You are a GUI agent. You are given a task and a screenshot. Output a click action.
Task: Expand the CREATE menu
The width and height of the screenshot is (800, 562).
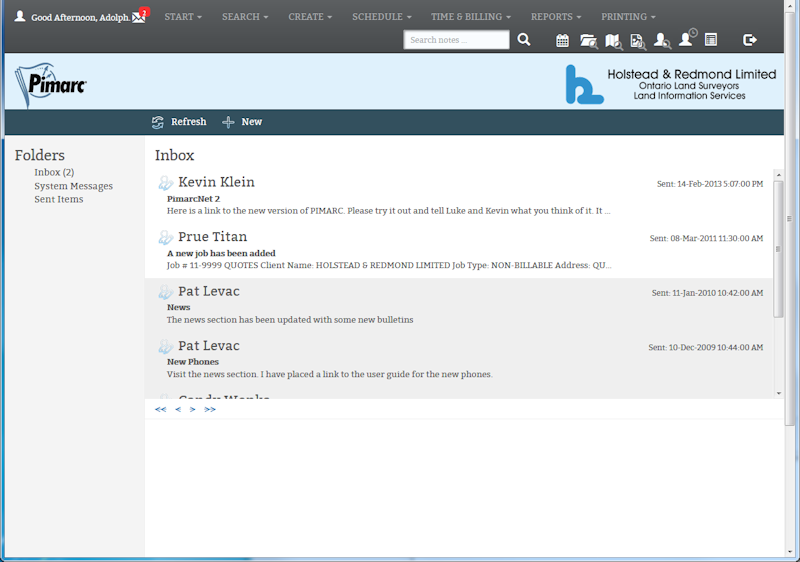[x=310, y=17]
